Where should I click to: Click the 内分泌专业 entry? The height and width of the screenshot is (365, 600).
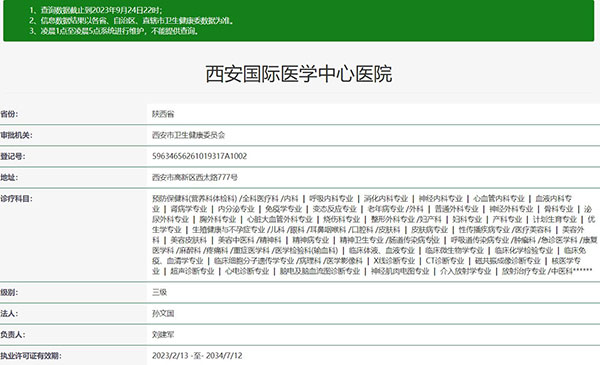(x=236, y=209)
